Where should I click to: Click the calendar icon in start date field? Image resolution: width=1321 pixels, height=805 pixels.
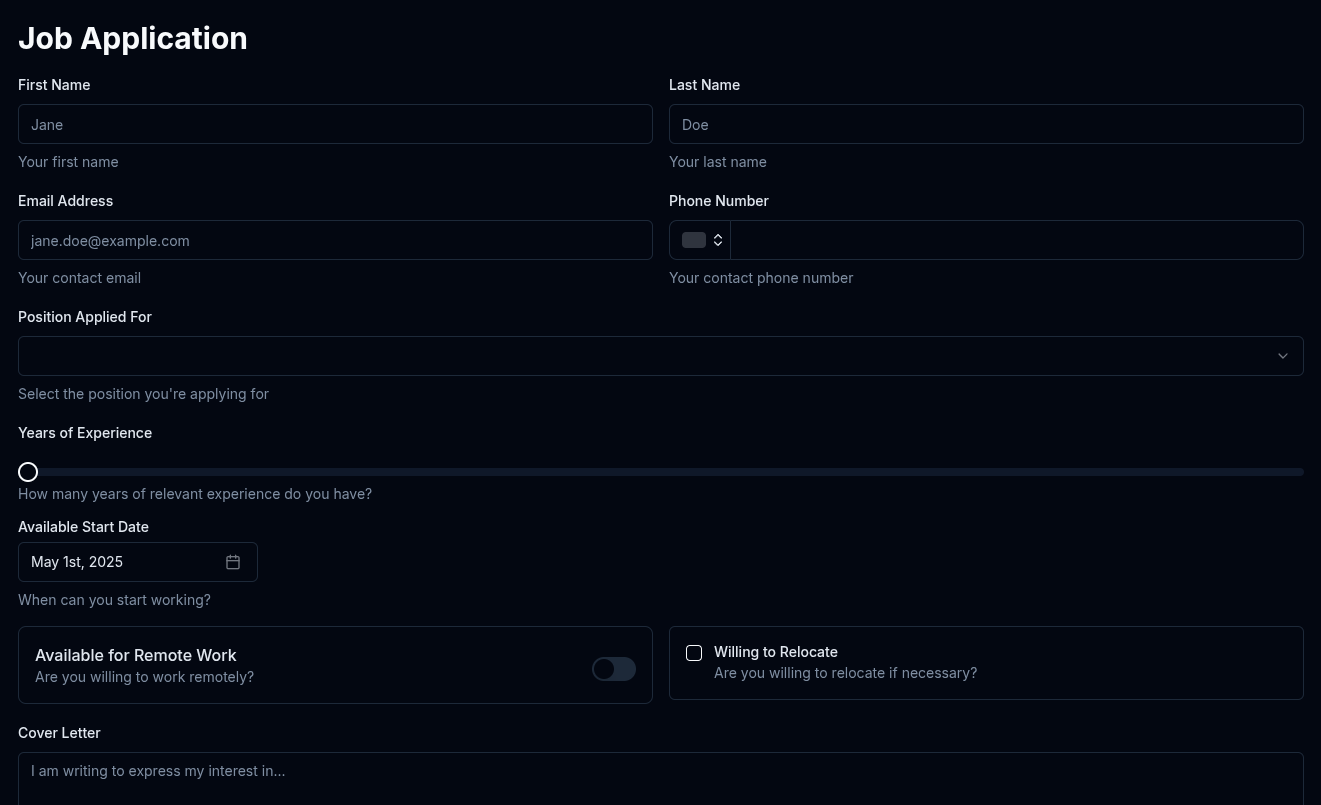click(x=233, y=562)
